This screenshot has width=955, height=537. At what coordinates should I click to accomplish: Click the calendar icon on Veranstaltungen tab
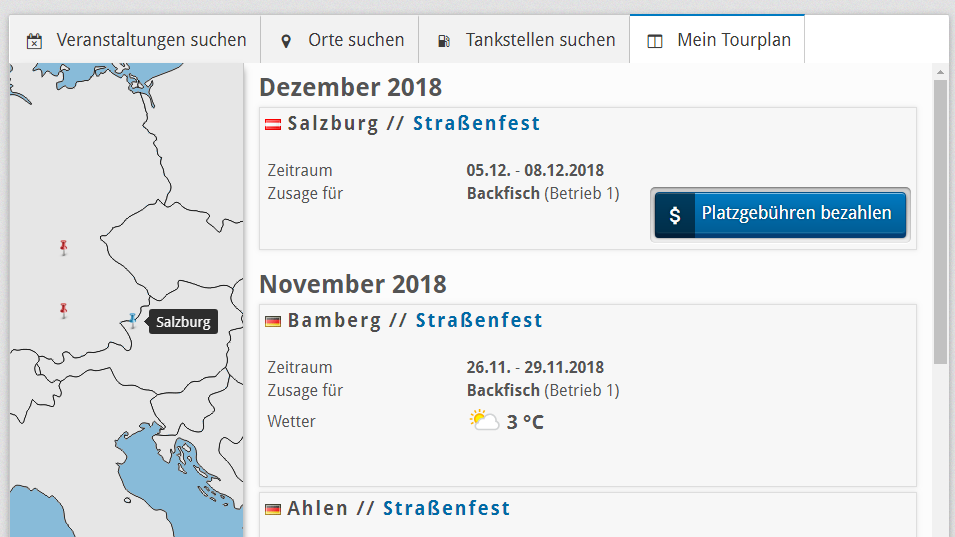click(x=34, y=41)
